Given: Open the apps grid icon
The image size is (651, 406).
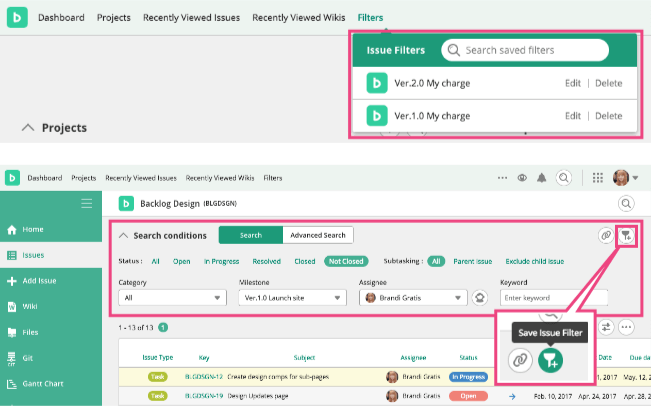Looking at the screenshot, I should click(597, 178).
